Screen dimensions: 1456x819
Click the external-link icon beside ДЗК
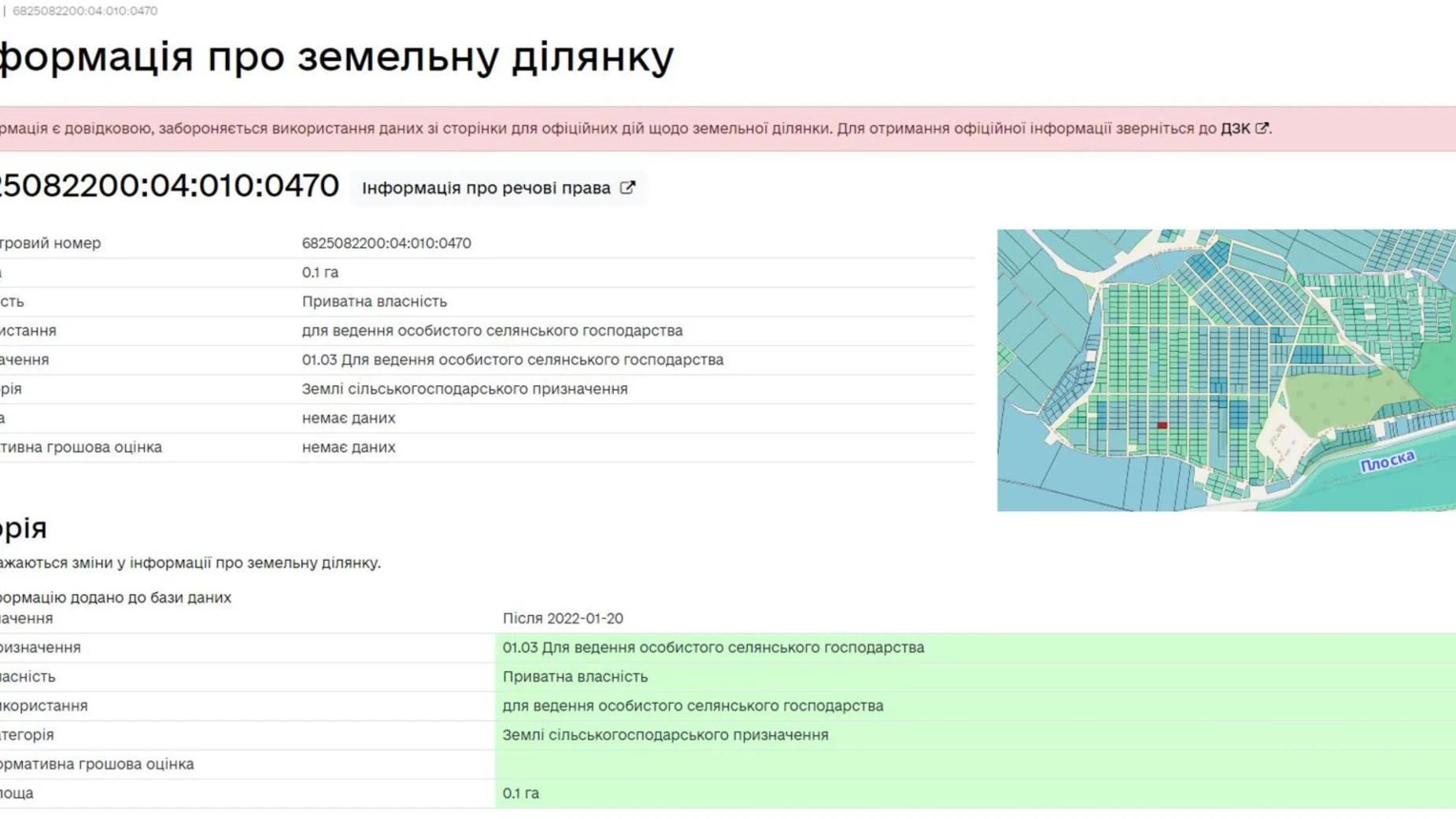pyautogui.click(x=1262, y=128)
